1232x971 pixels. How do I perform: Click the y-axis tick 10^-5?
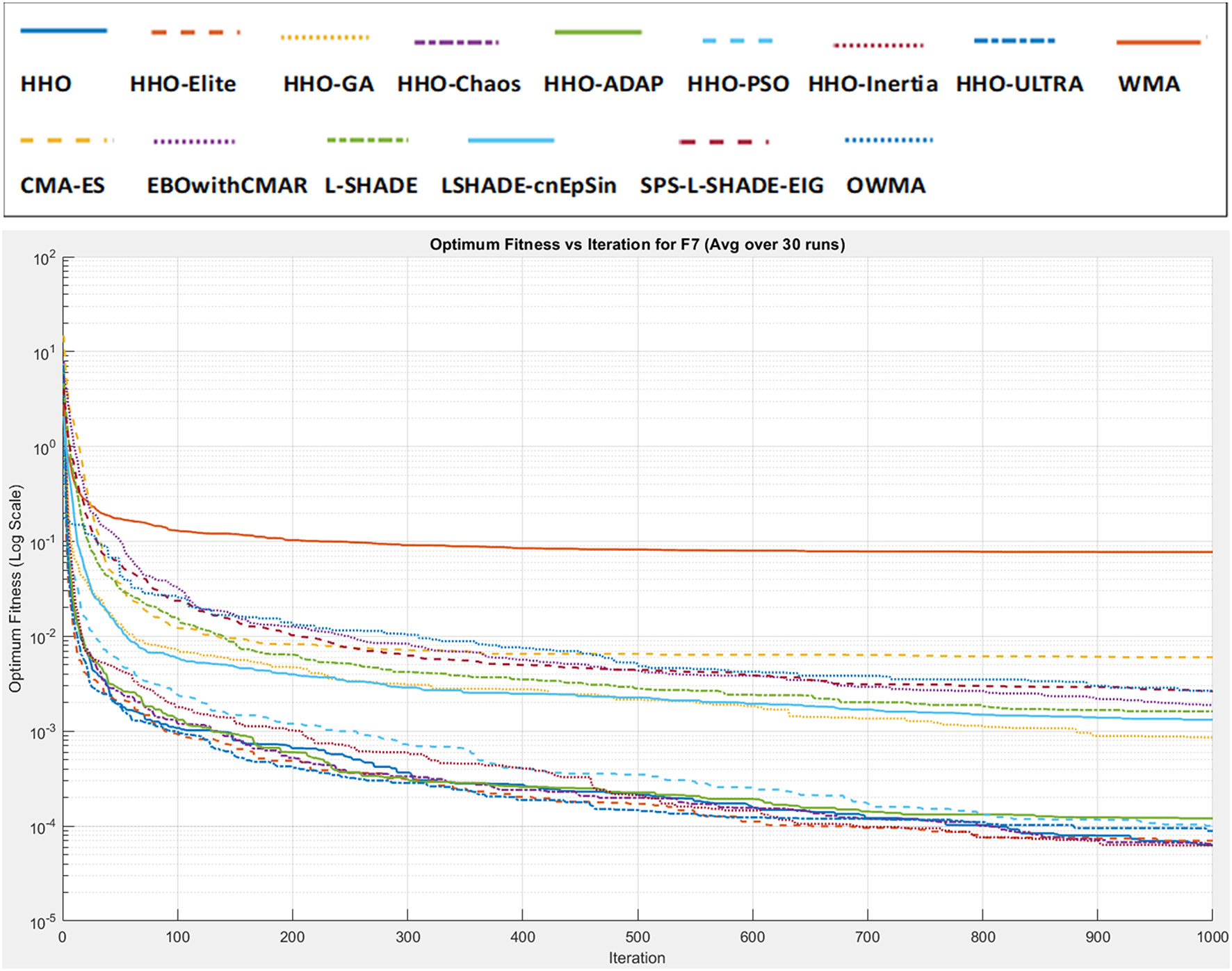42,923
